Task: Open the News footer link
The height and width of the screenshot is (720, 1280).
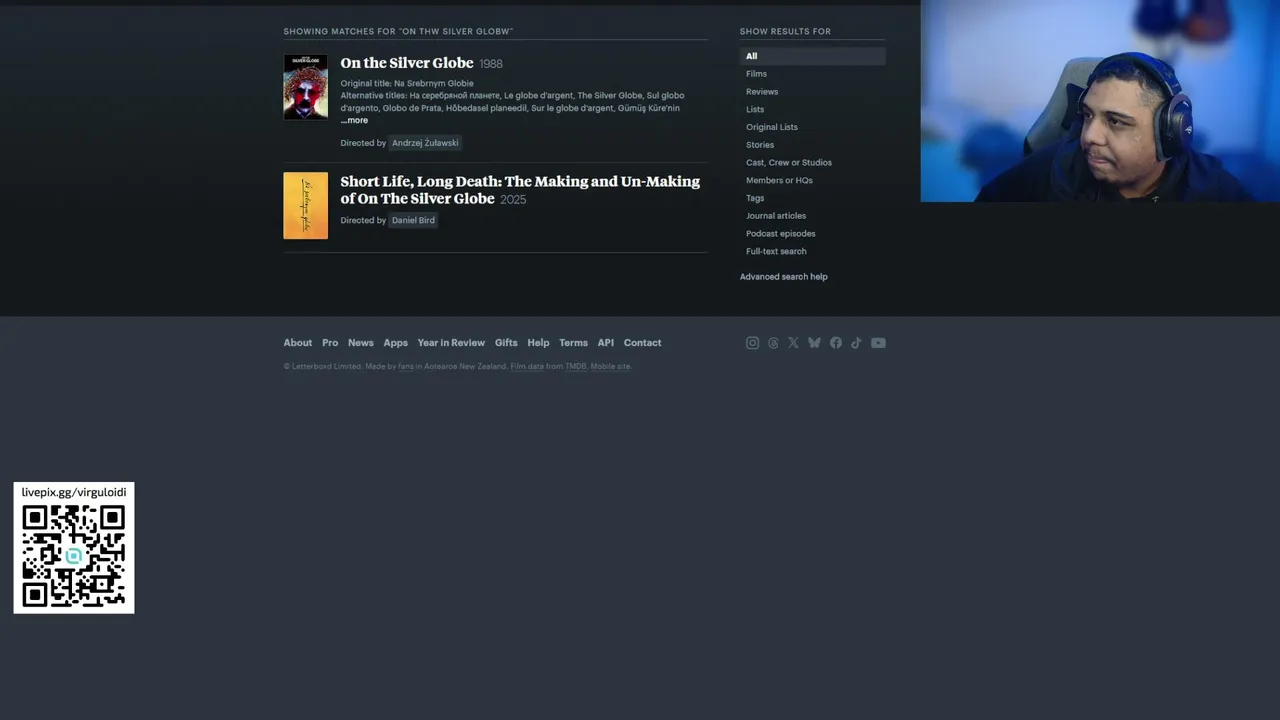Action: click(x=361, y=343)
